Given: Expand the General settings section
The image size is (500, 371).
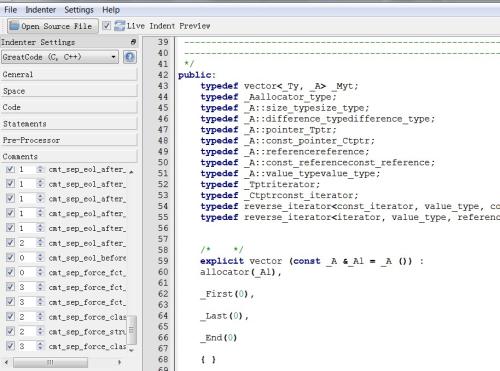Looking at the screenshot, I should coord(69,74).
